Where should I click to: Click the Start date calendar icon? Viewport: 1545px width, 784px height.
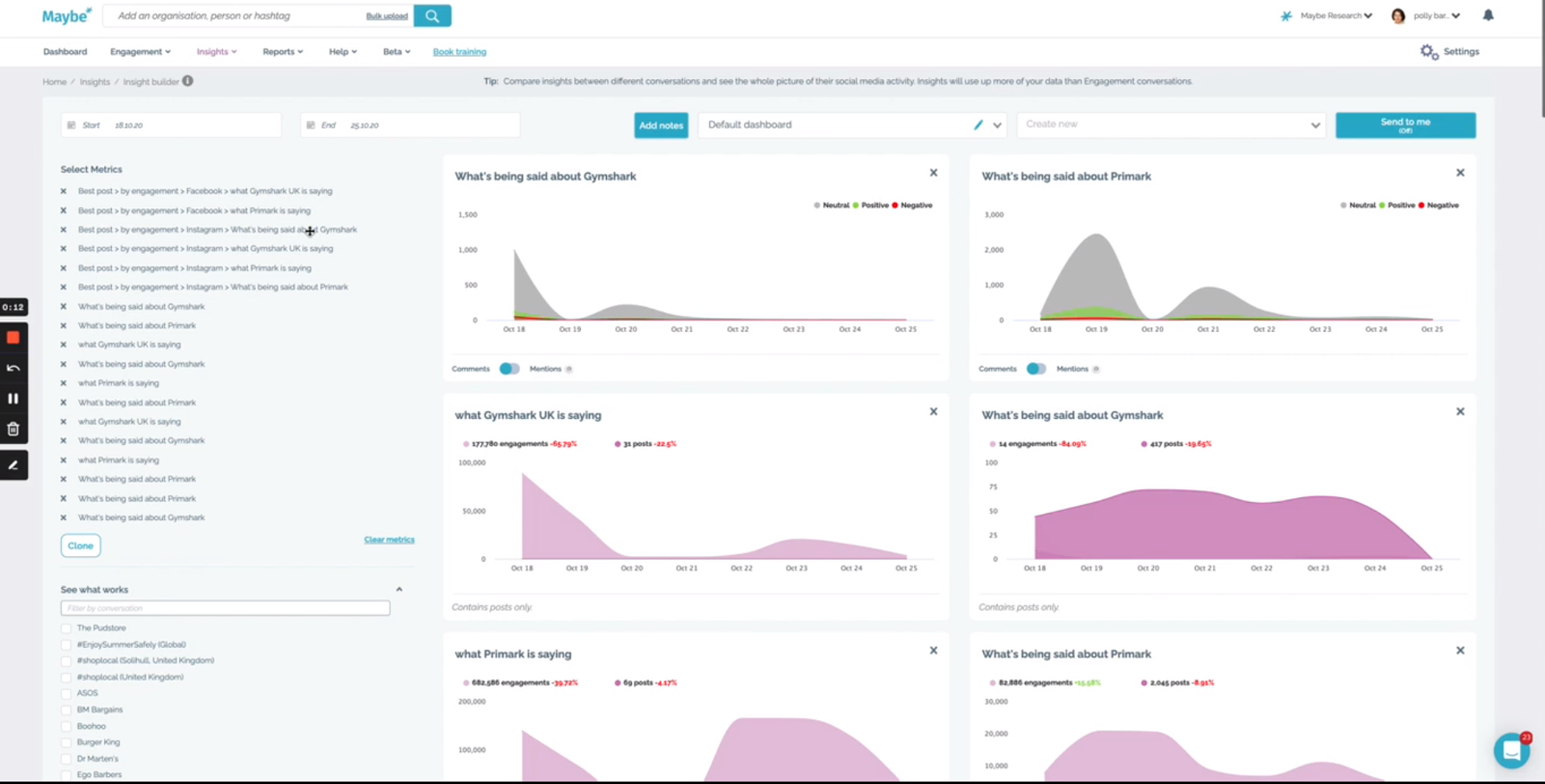(x=71, y=125)
